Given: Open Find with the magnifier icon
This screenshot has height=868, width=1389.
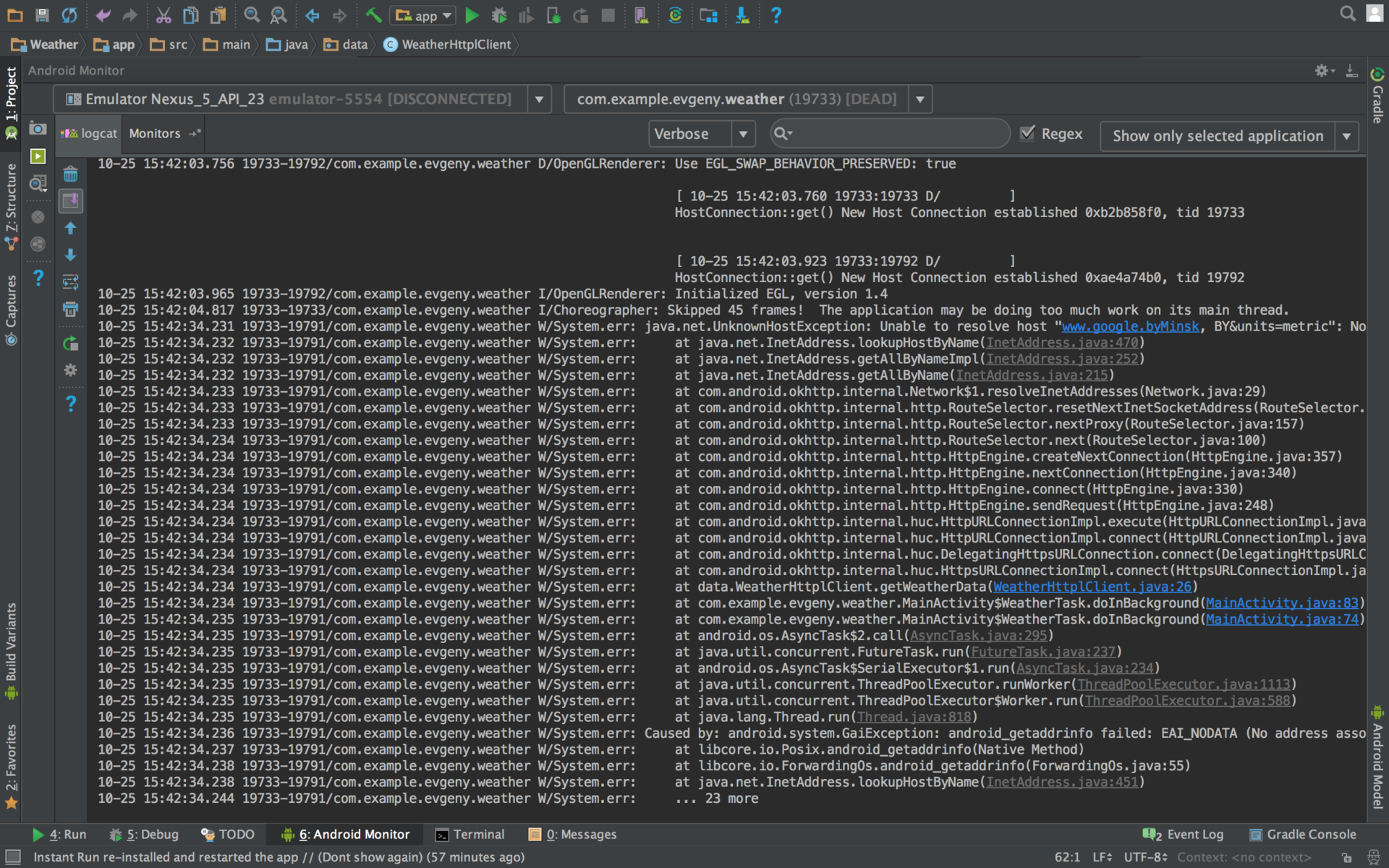Looking at the screenshot, I should (251, 15).
